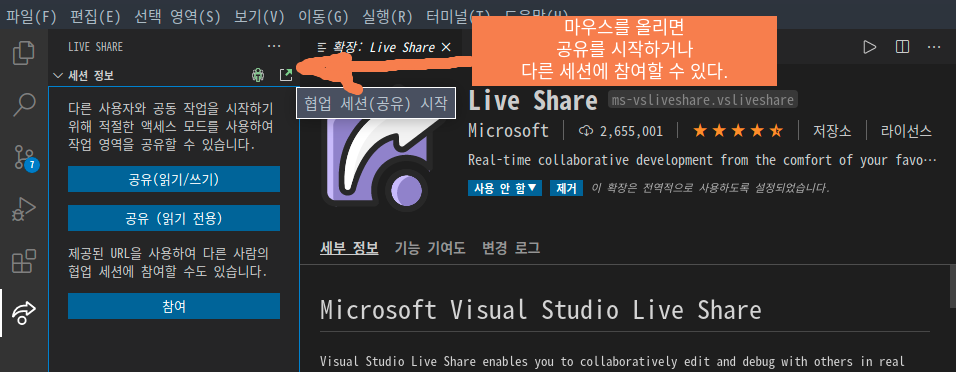Open the 라이선스 license link

coord(906,131)
